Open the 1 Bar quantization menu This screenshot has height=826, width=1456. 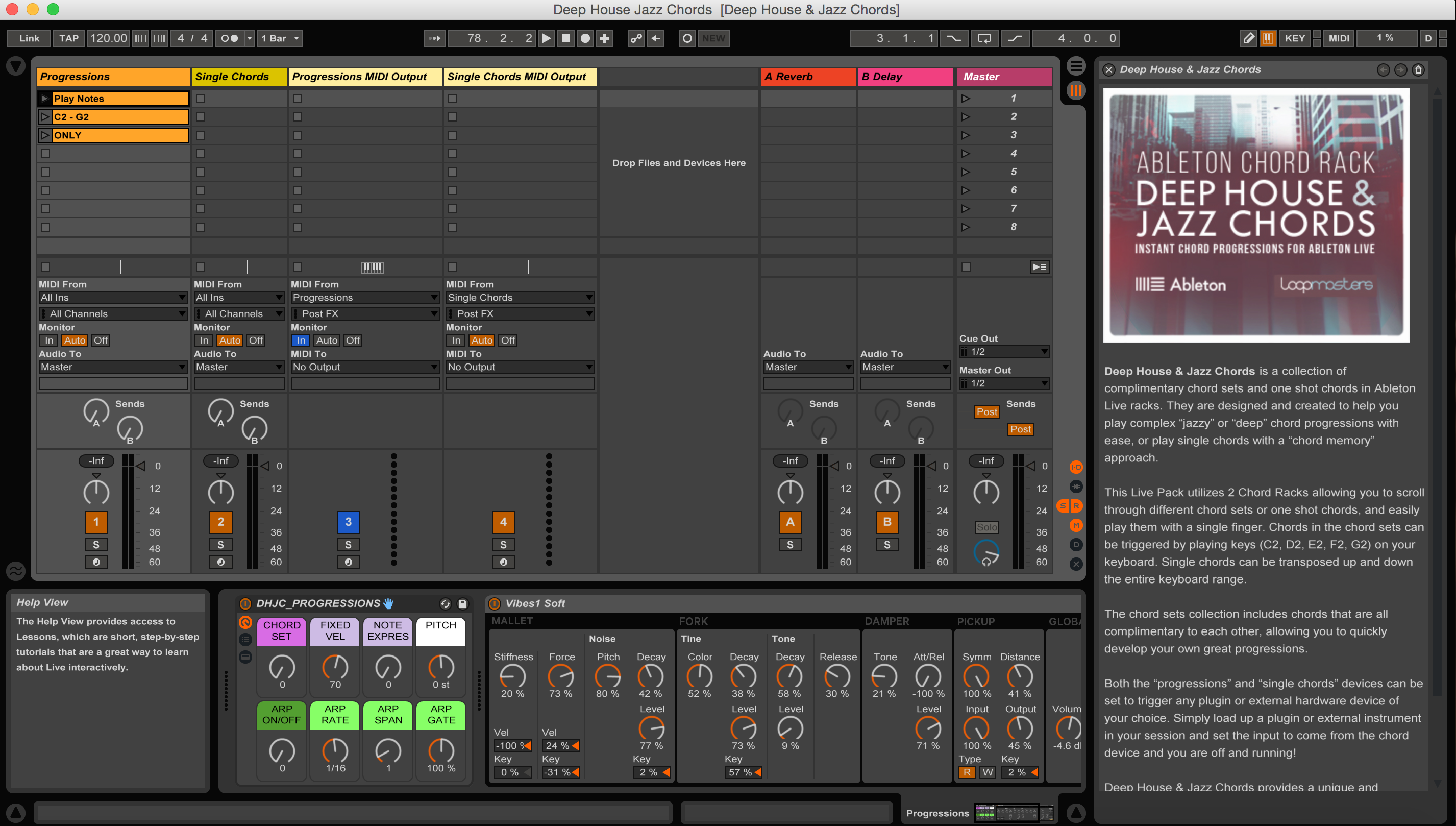click(x=280, y=38)
